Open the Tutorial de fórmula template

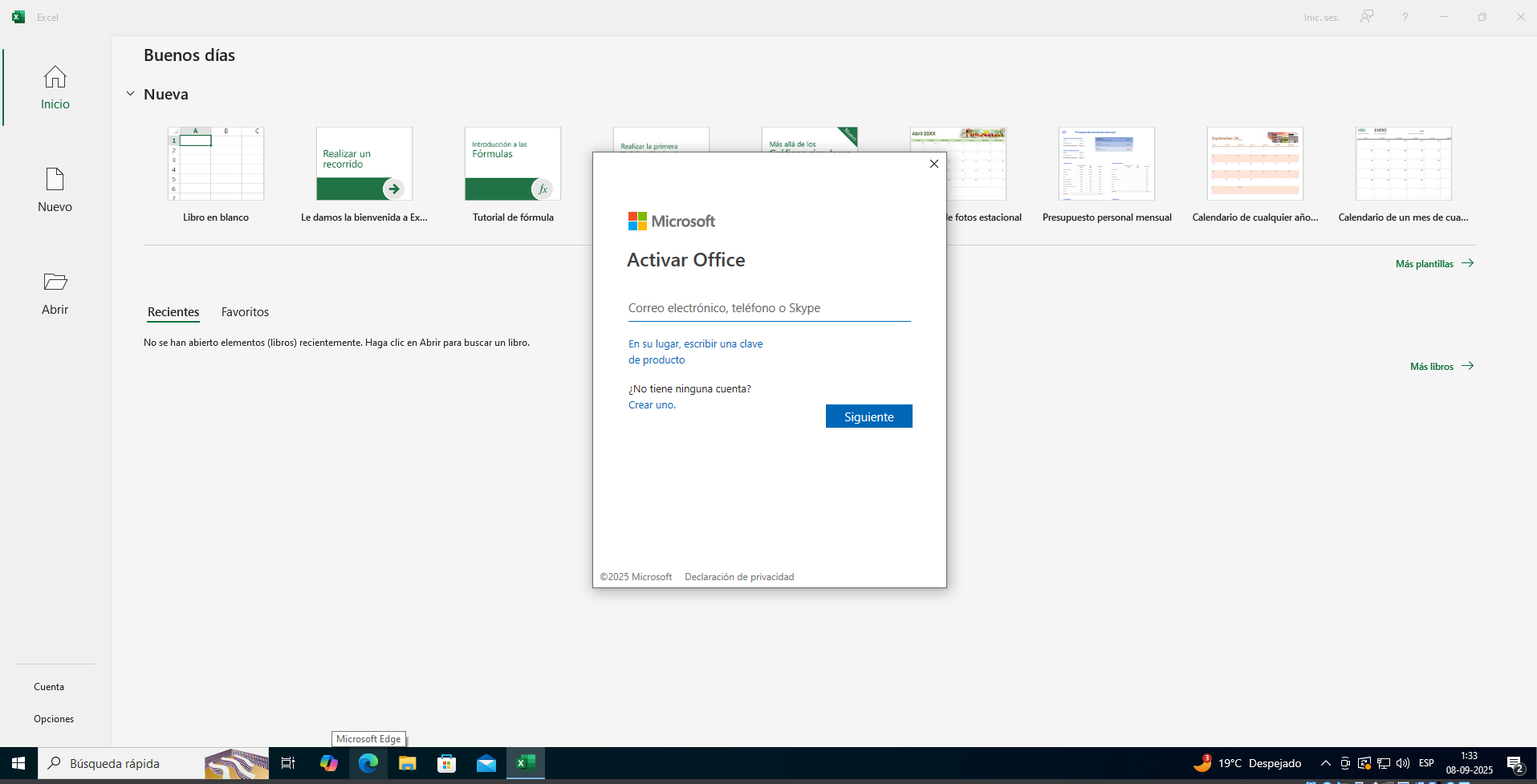point(513,175)
